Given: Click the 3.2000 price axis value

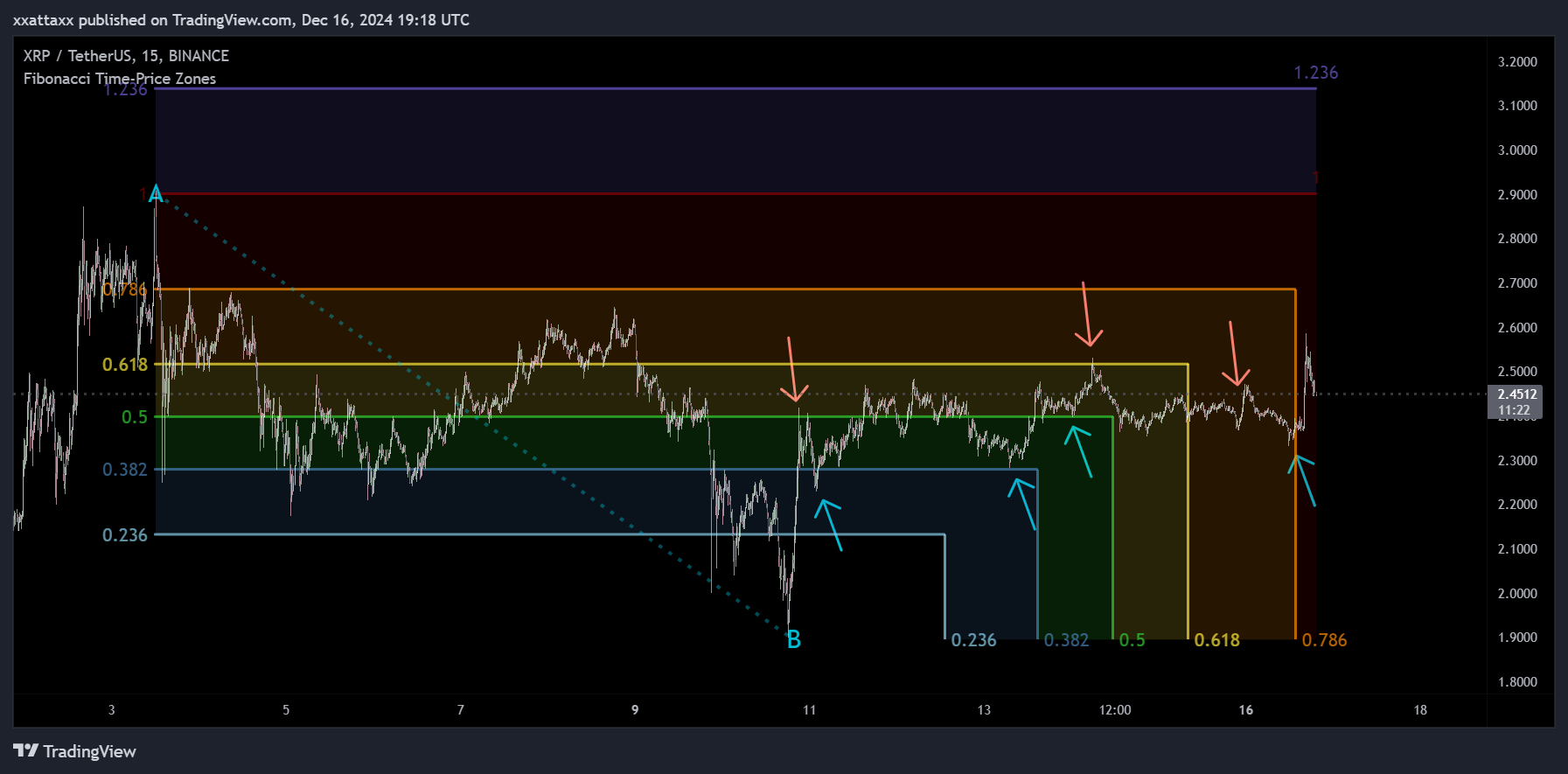Looking at the screenshot, I should click(x=1517, y=62).
